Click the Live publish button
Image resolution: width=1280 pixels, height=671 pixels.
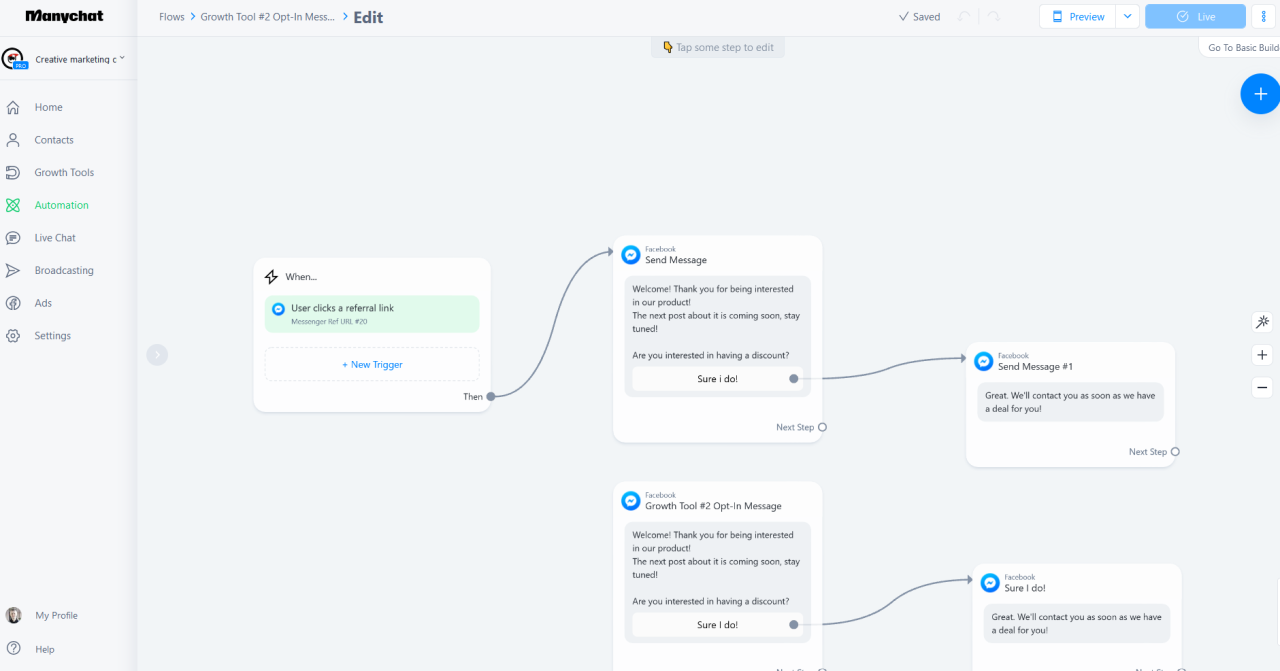[x=1196, y=17]
